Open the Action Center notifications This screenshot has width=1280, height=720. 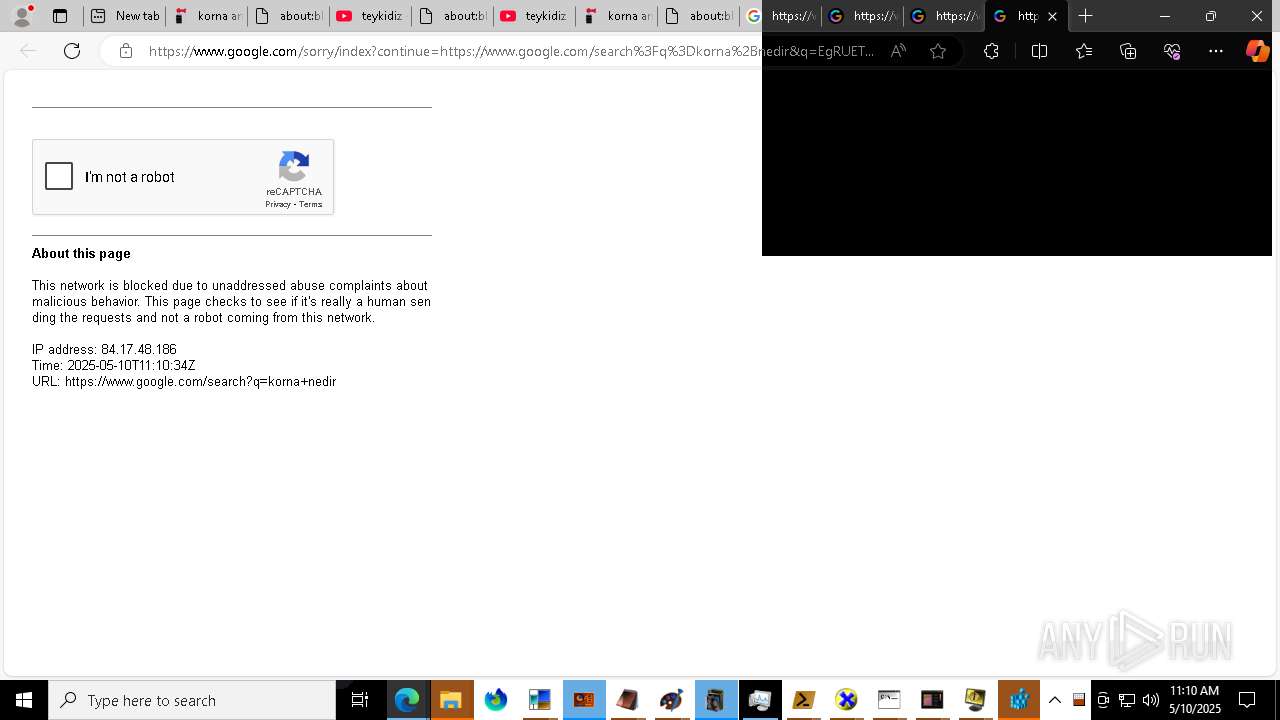[x=1247, y=700]
